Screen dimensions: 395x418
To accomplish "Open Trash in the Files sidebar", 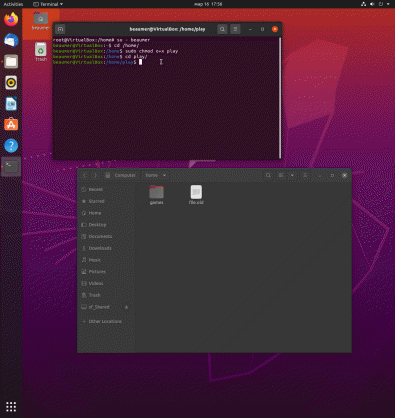I will [106, 295].
